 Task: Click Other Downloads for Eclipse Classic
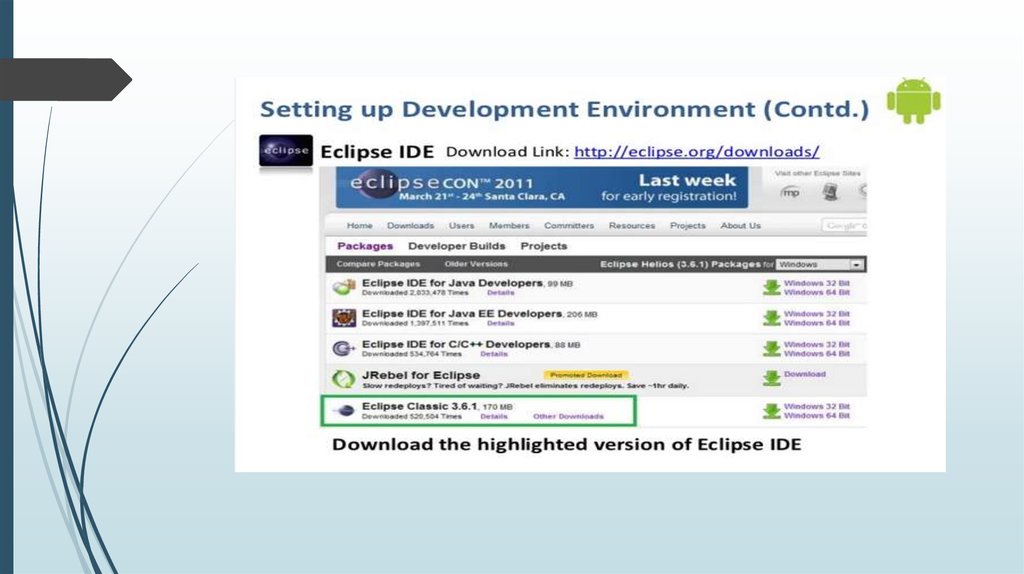[x=568, y=416]
